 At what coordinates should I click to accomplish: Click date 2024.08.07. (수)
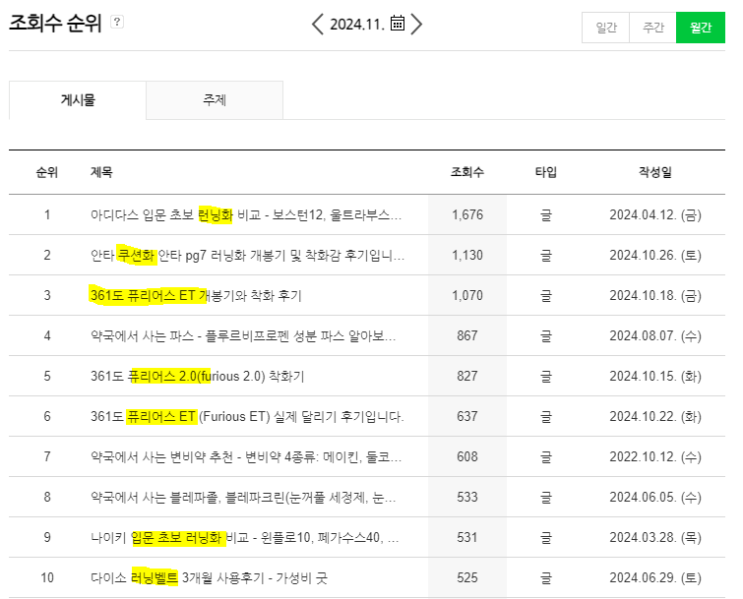pos(655,336)
